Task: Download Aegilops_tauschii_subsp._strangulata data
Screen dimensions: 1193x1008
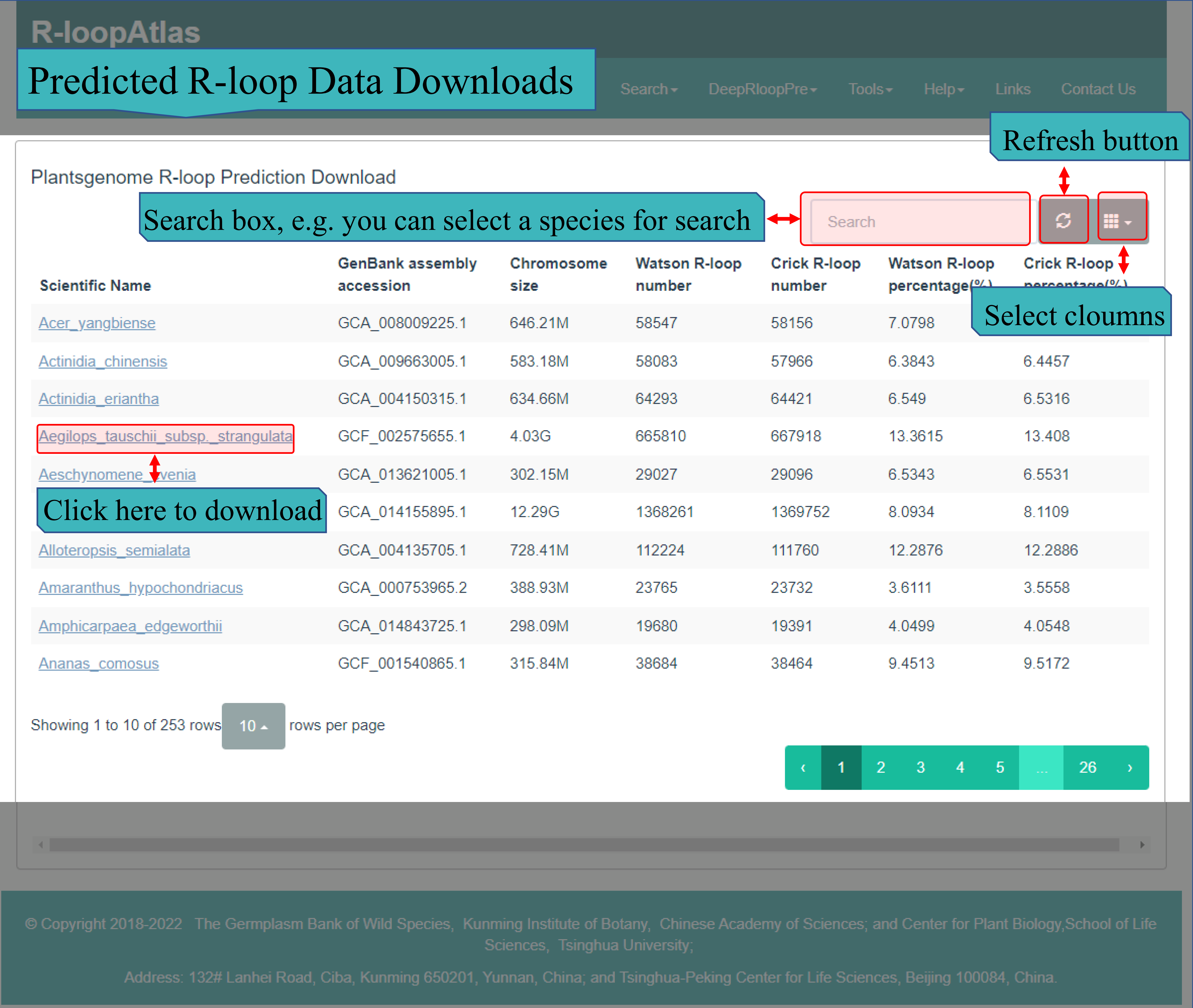Action: [x=165, y=436]
